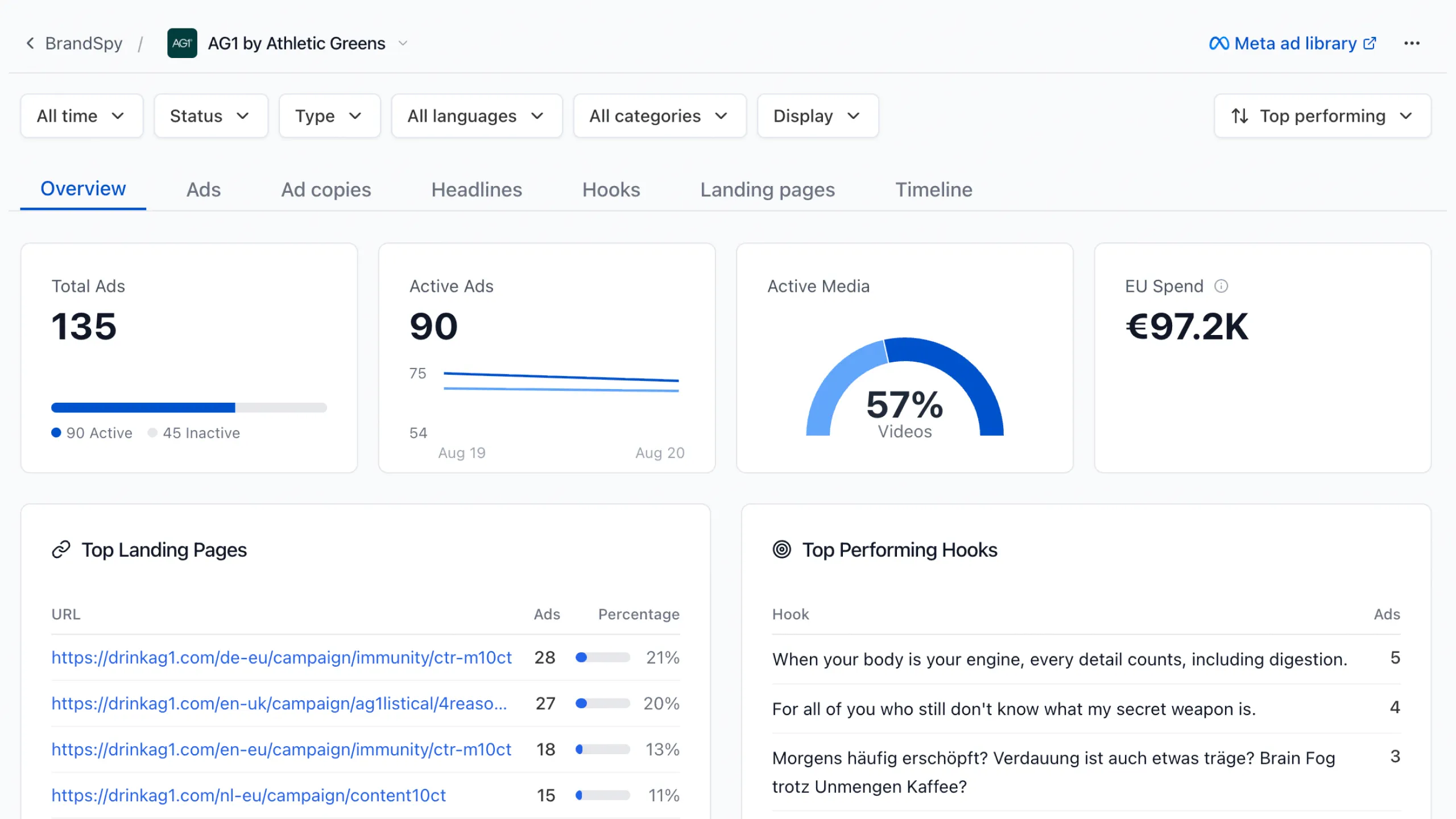Image resolution: width=1456 pixels, height=819 pixels.
Task: Open the All categories filter
Action: [660, 116]
